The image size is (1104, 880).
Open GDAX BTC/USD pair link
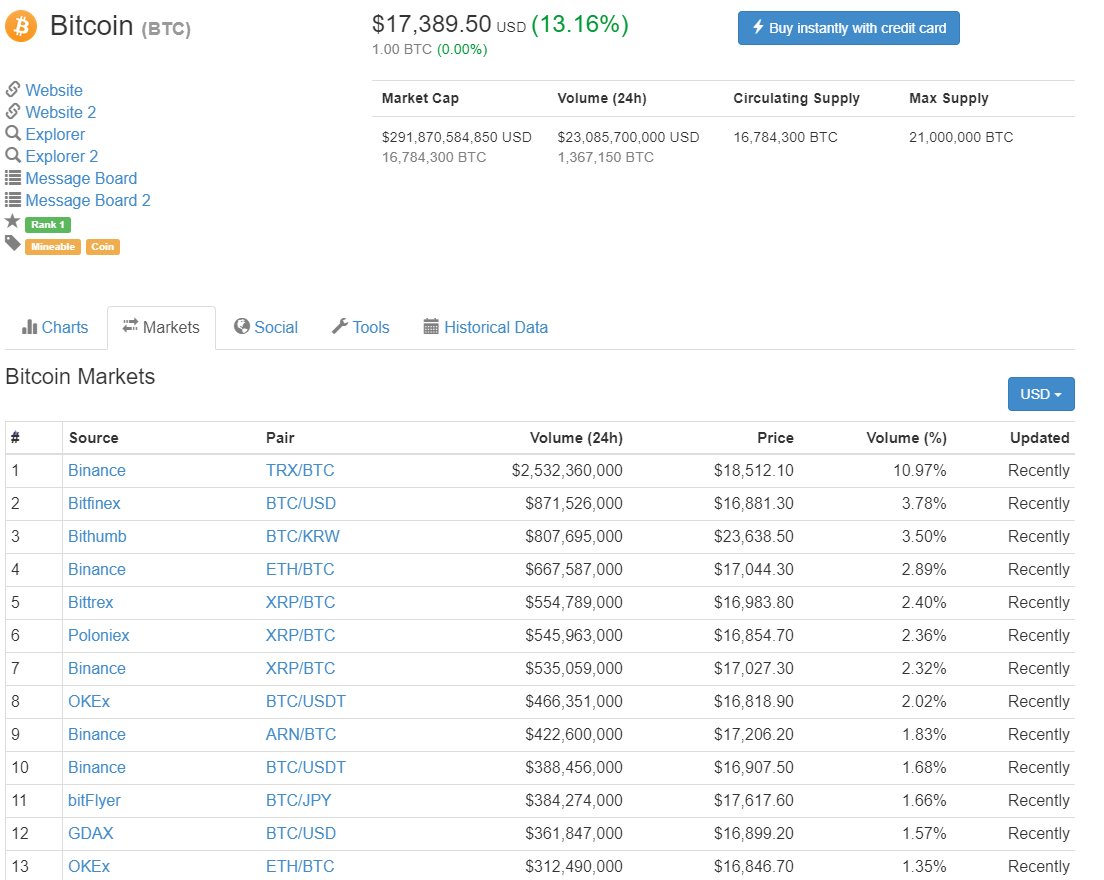301,834
